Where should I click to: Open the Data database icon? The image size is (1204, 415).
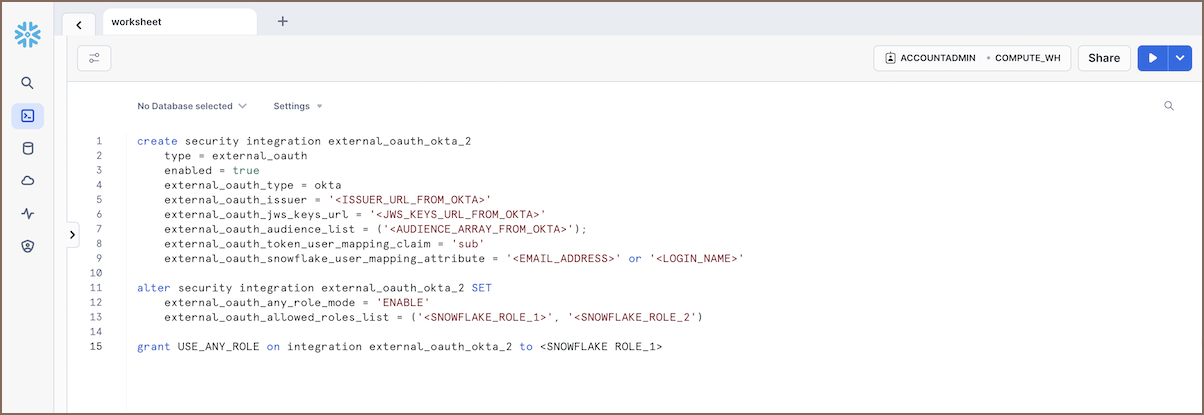click(x=28, y=148)
